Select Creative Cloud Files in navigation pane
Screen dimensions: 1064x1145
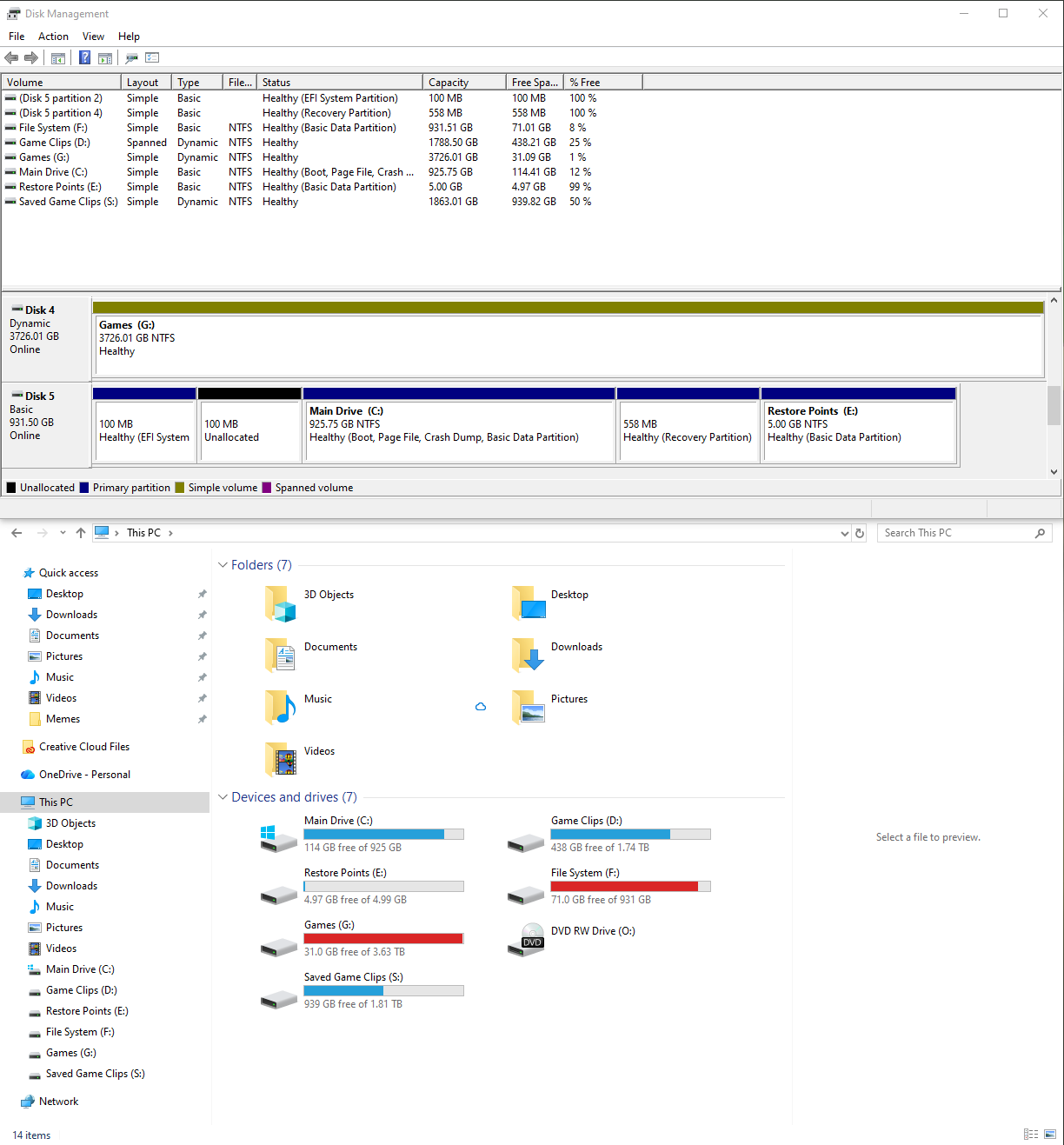[84, 747]
